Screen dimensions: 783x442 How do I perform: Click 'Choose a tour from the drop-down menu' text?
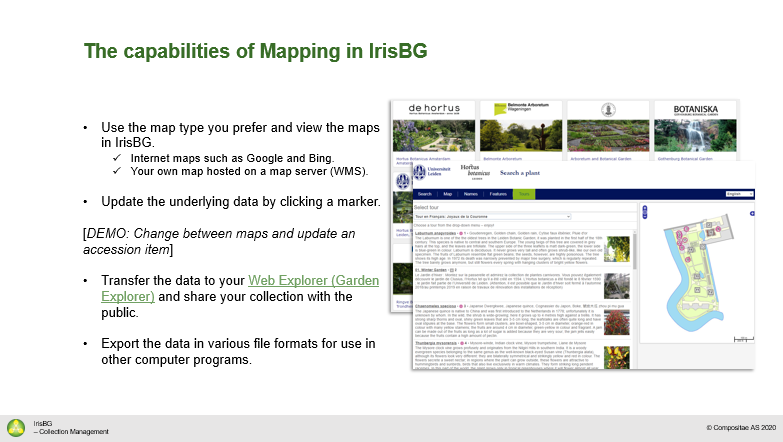454,225
